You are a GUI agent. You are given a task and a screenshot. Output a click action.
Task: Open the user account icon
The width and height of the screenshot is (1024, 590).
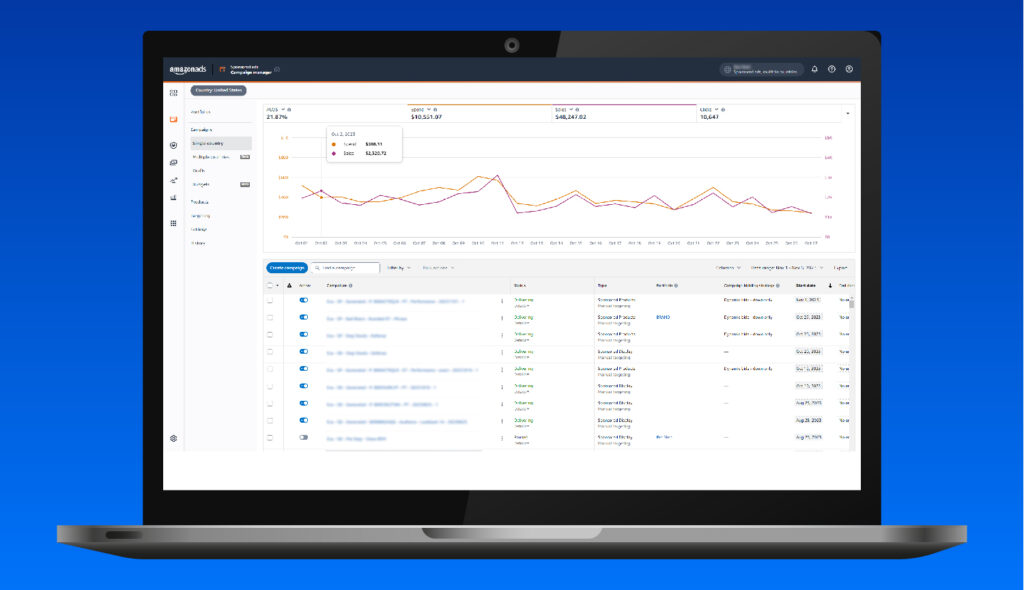[x=849, y=69]
